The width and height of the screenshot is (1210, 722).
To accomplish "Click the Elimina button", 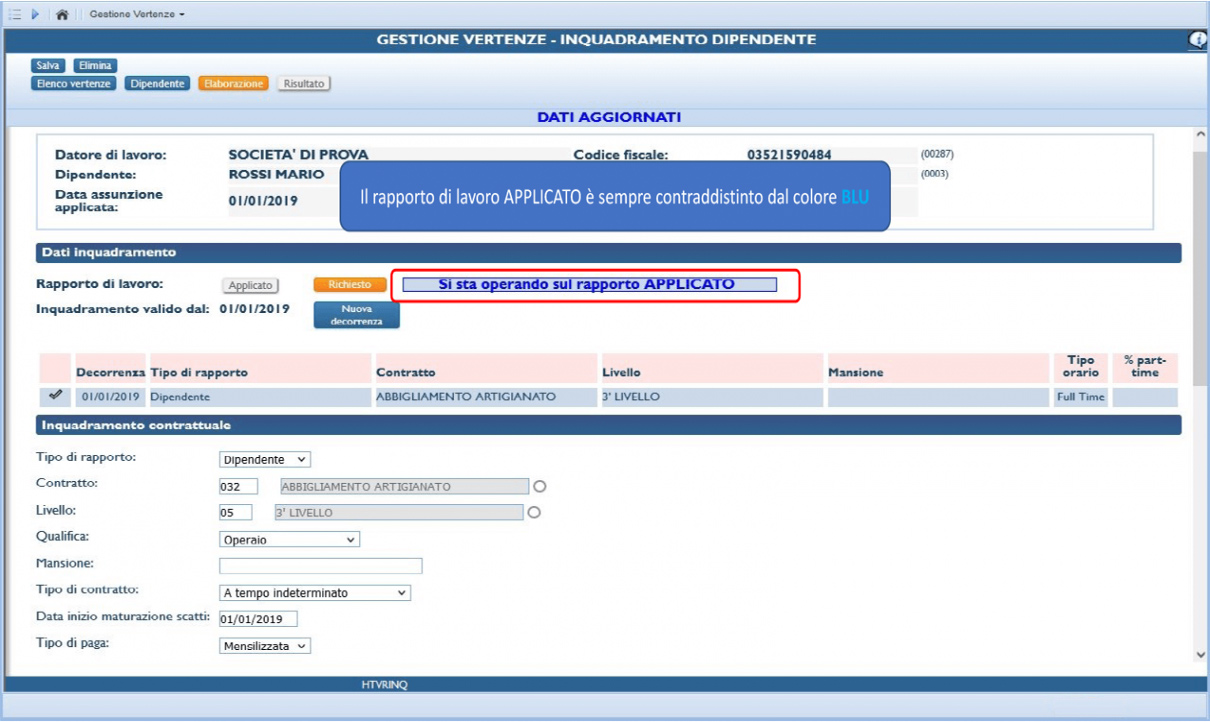I will click(x=95, y=65).
